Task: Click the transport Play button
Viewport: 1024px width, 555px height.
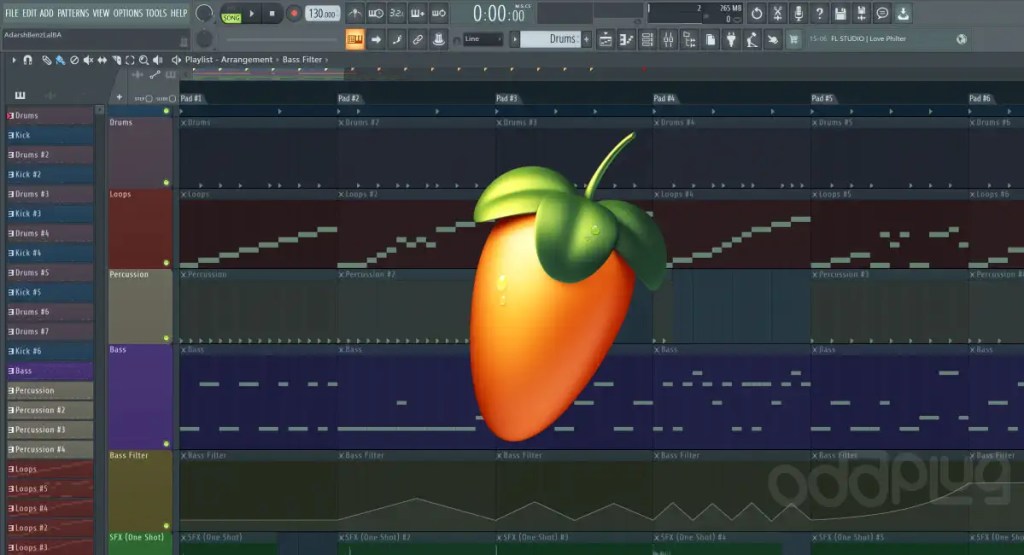Action: tap(251, 13)
